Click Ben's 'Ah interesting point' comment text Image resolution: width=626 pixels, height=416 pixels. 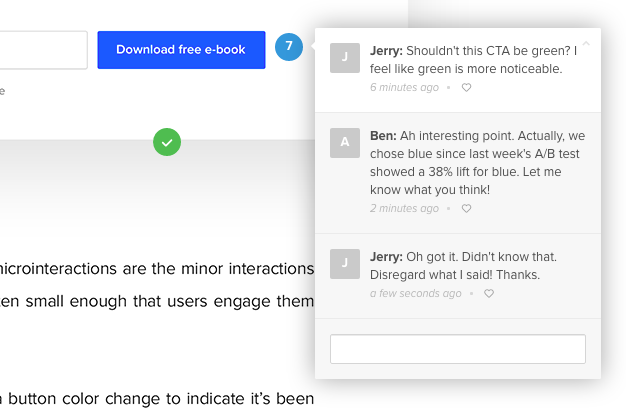(477, 163)
